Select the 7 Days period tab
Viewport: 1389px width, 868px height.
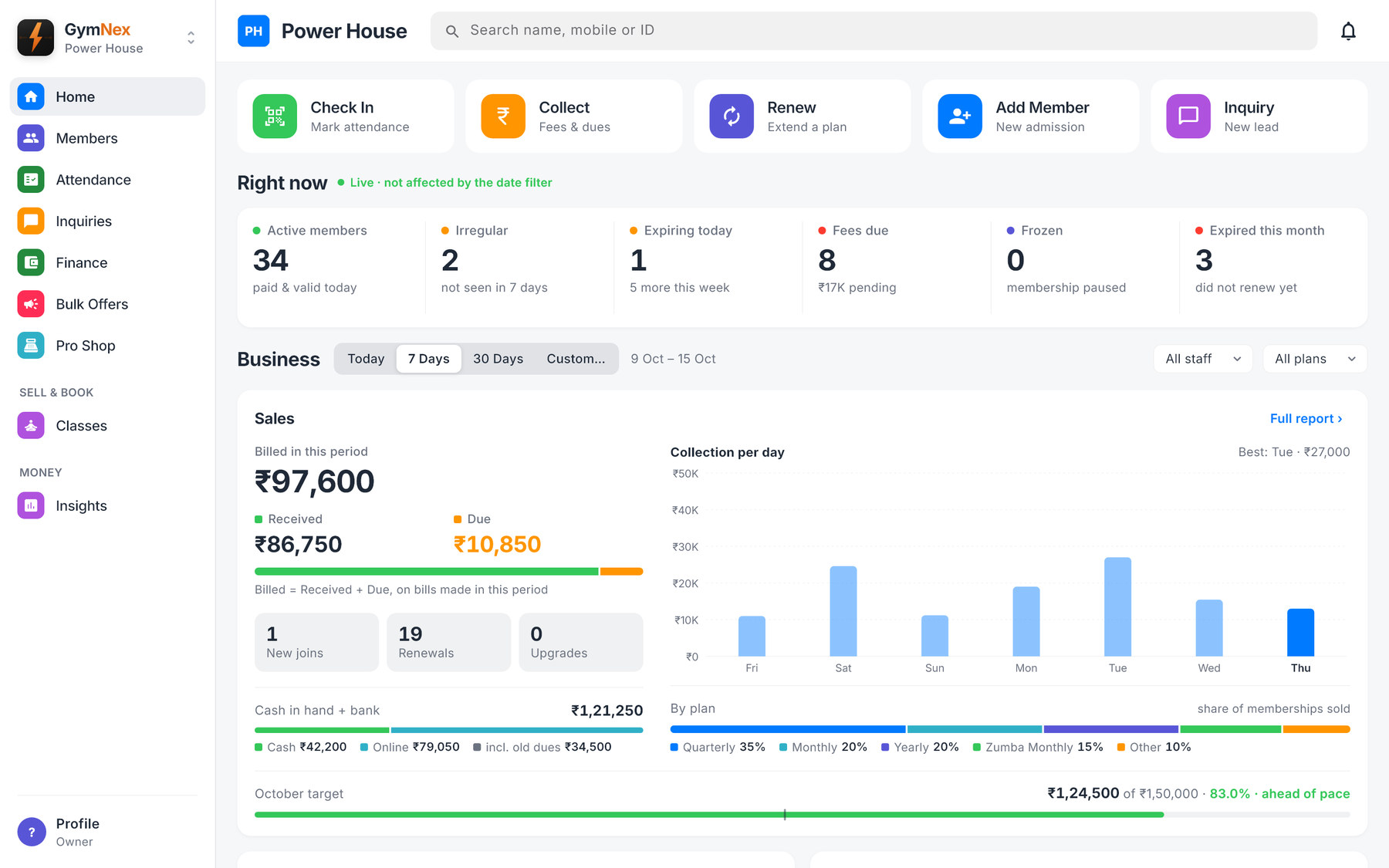click(429, 359)
